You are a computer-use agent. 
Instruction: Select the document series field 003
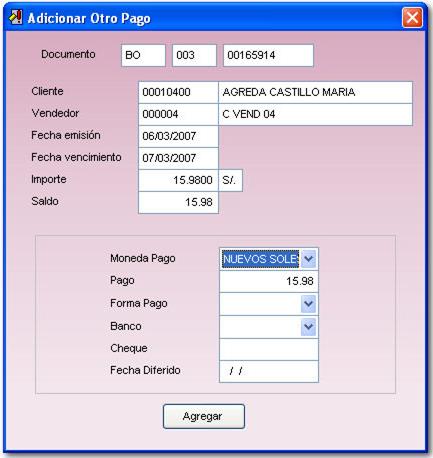point(194,55)
